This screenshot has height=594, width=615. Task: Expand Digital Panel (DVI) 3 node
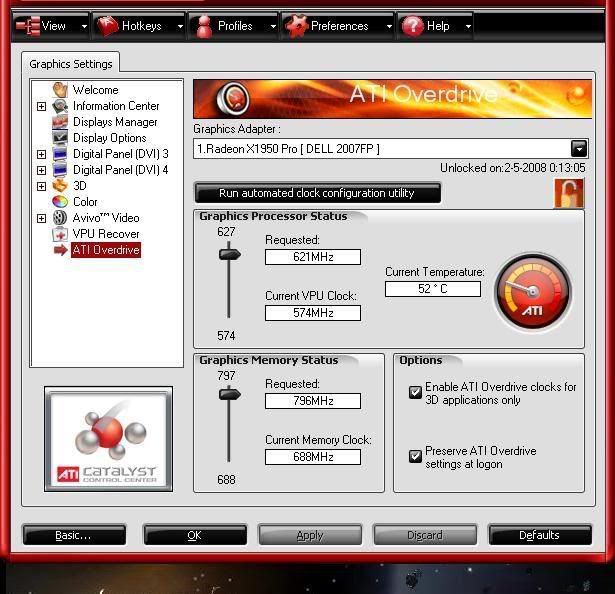41,154
